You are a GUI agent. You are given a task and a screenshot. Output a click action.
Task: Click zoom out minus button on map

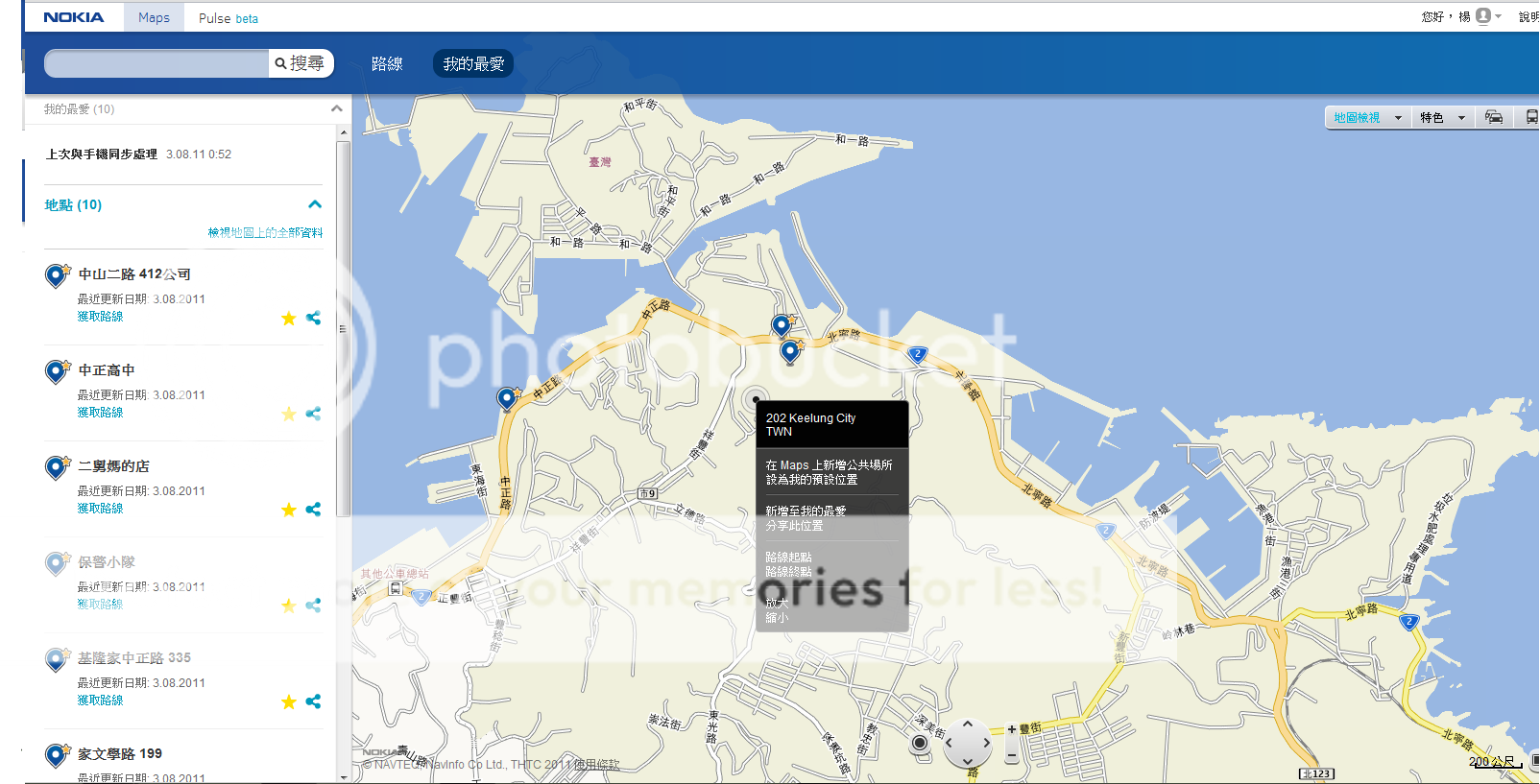pos(1011,756)
